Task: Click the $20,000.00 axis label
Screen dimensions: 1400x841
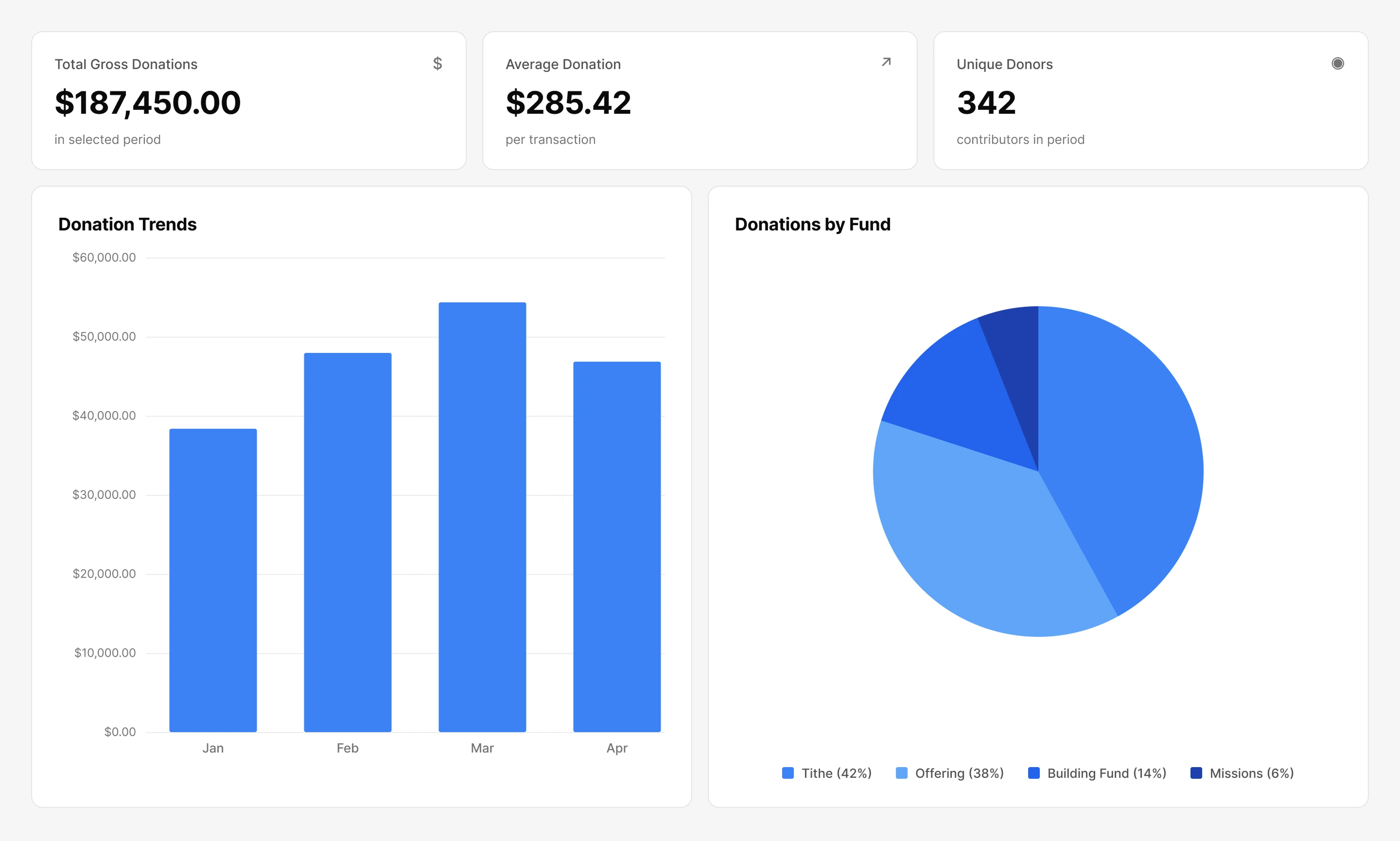Action: (104, 574)
